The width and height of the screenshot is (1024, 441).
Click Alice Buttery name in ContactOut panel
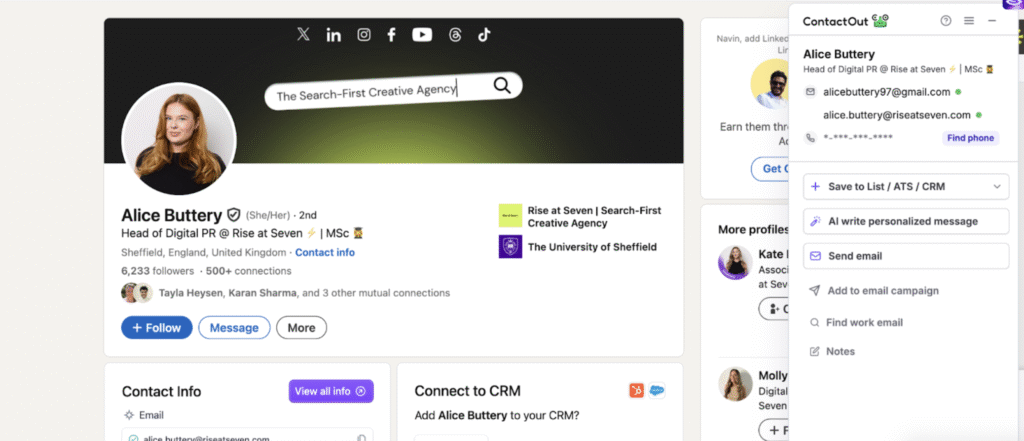click(x=839, y=54)
